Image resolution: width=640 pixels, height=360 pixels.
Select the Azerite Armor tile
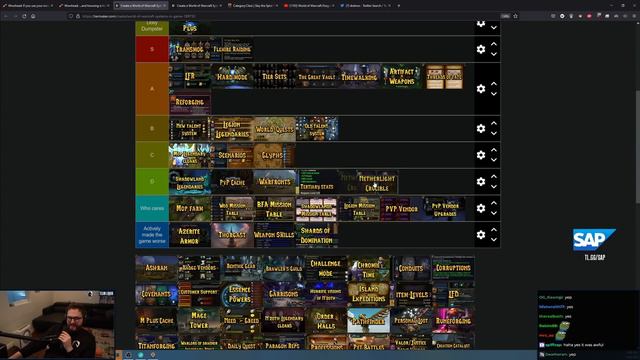point(190,235)
